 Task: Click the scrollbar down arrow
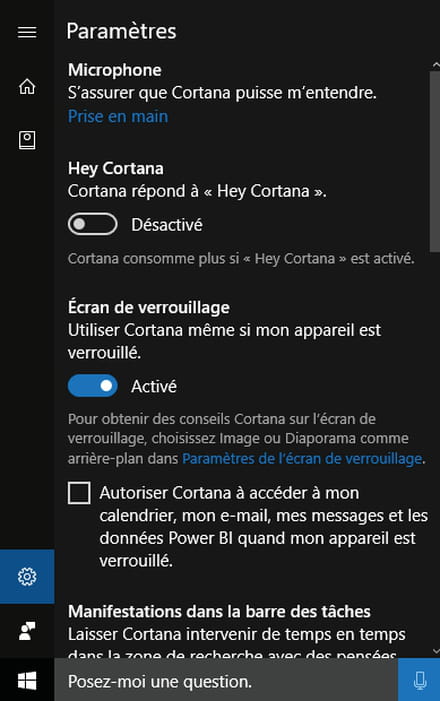(x=436, y=651)
